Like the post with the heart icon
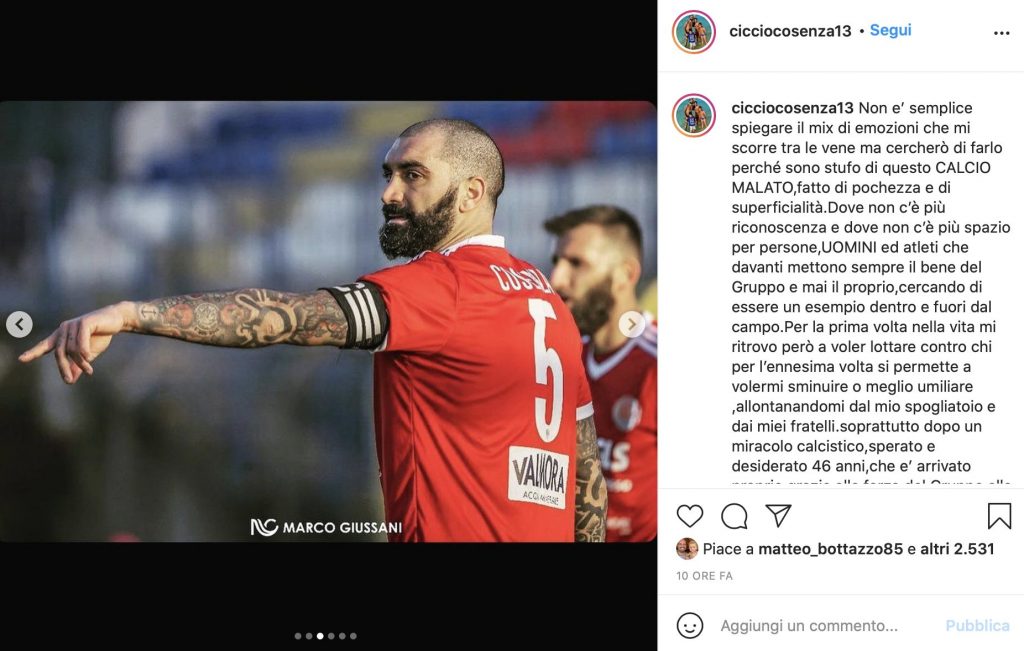Screen dimensions: 1024x651 point(690,516)
